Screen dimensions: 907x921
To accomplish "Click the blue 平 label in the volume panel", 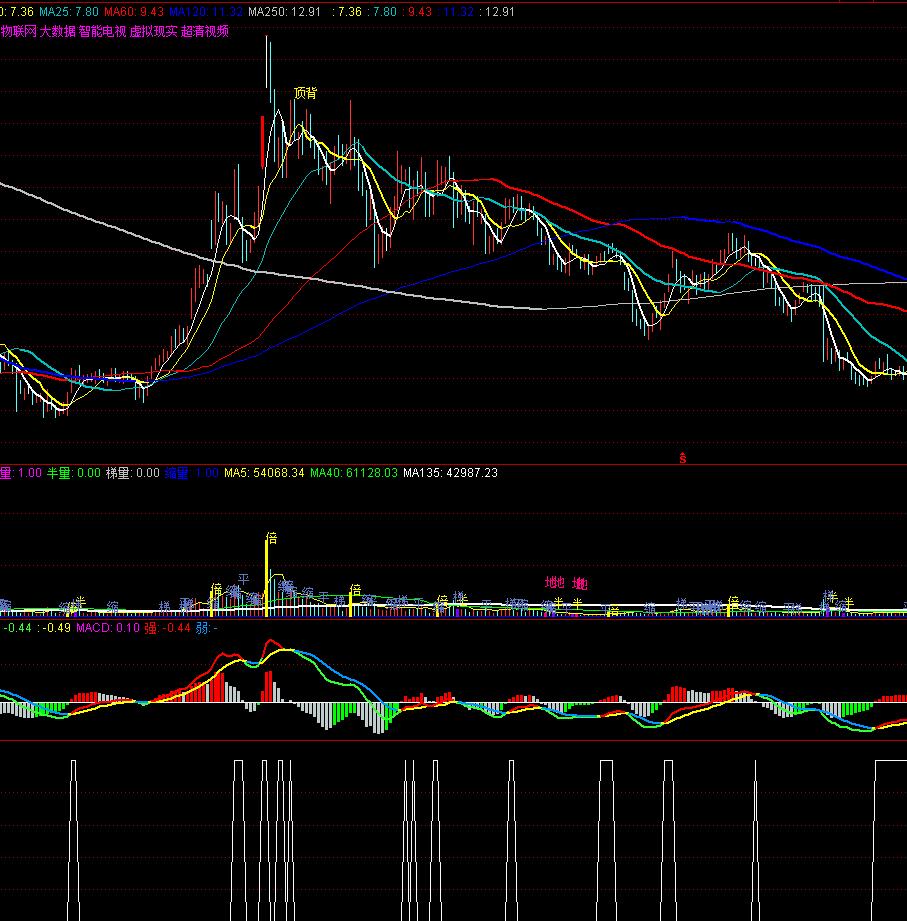I will 243,578.
